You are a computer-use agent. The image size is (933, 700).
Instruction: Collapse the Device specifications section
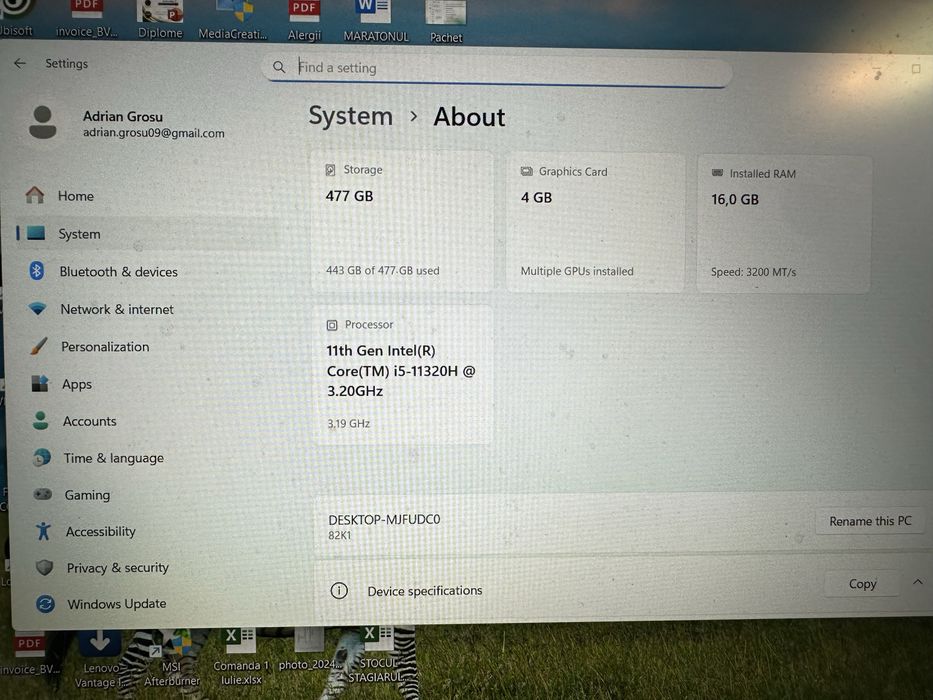coord(918,582)
